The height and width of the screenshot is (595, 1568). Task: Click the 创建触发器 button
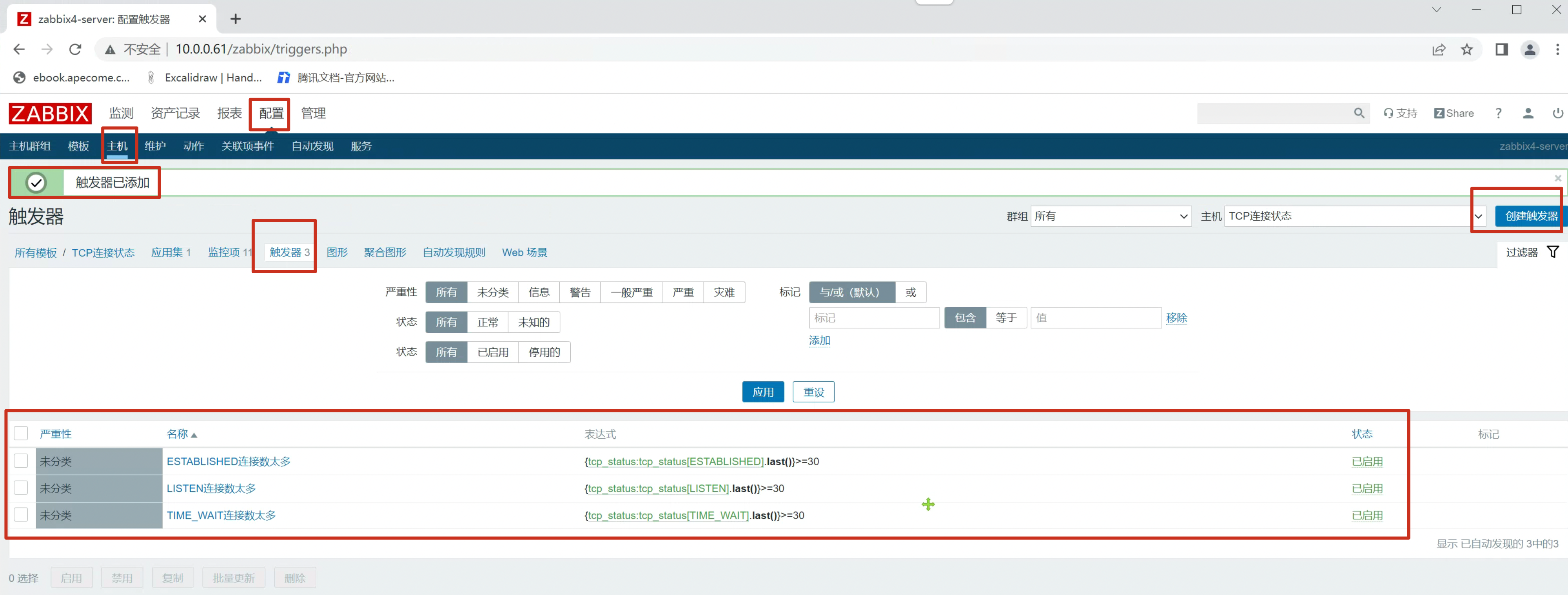coord(1530,216)
